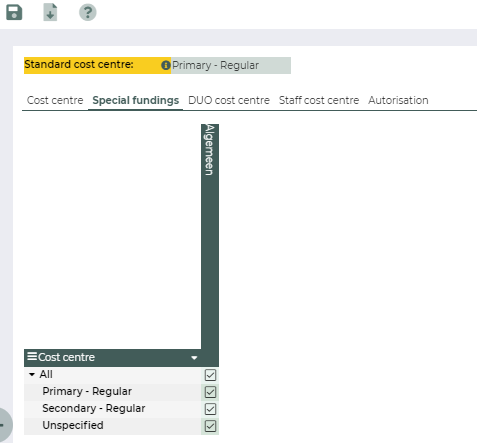Toggle the Unspecified row checkbox
Screen dimensions: 477x443
pos(210,426)
